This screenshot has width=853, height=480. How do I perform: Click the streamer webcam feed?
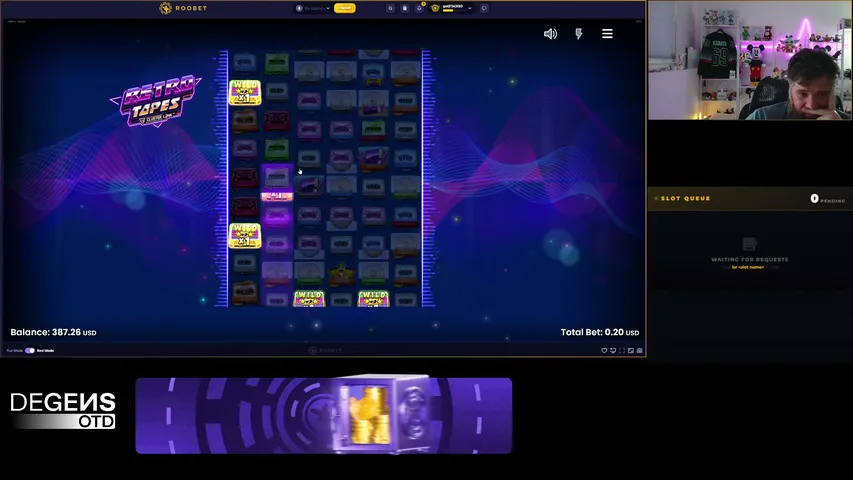[750, 60]
